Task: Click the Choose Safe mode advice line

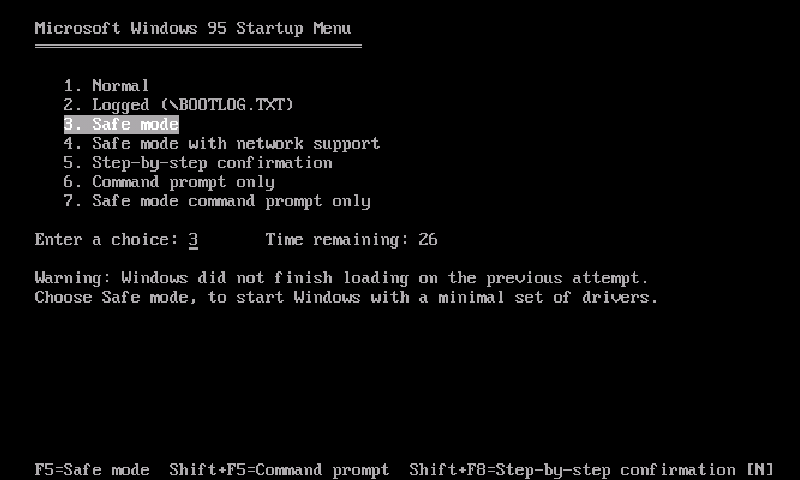Action: click(346, 297)
